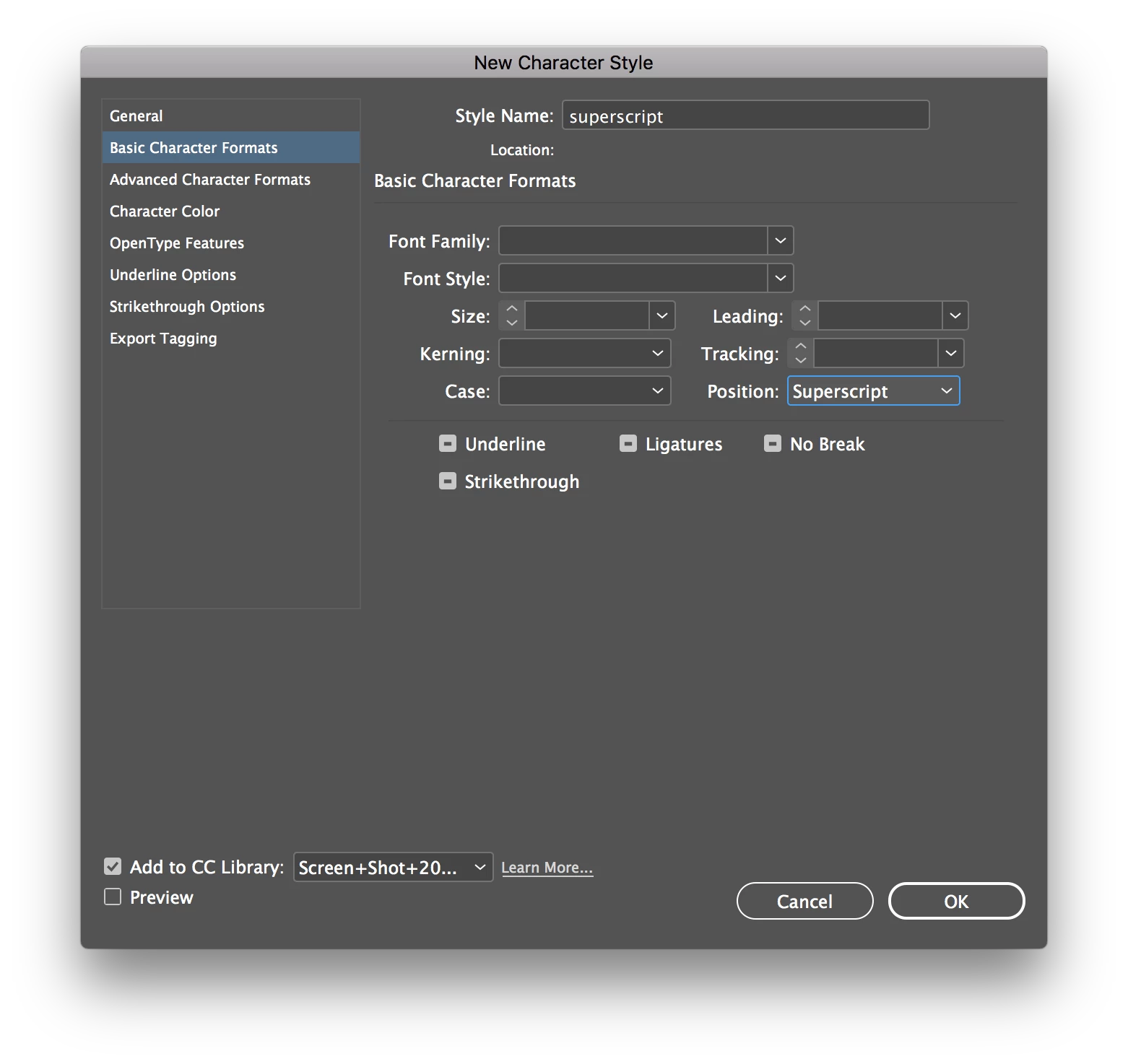1128x1064 pixels.
Task: Expand the Size dropdown arrow
Action: click(662, 315)
